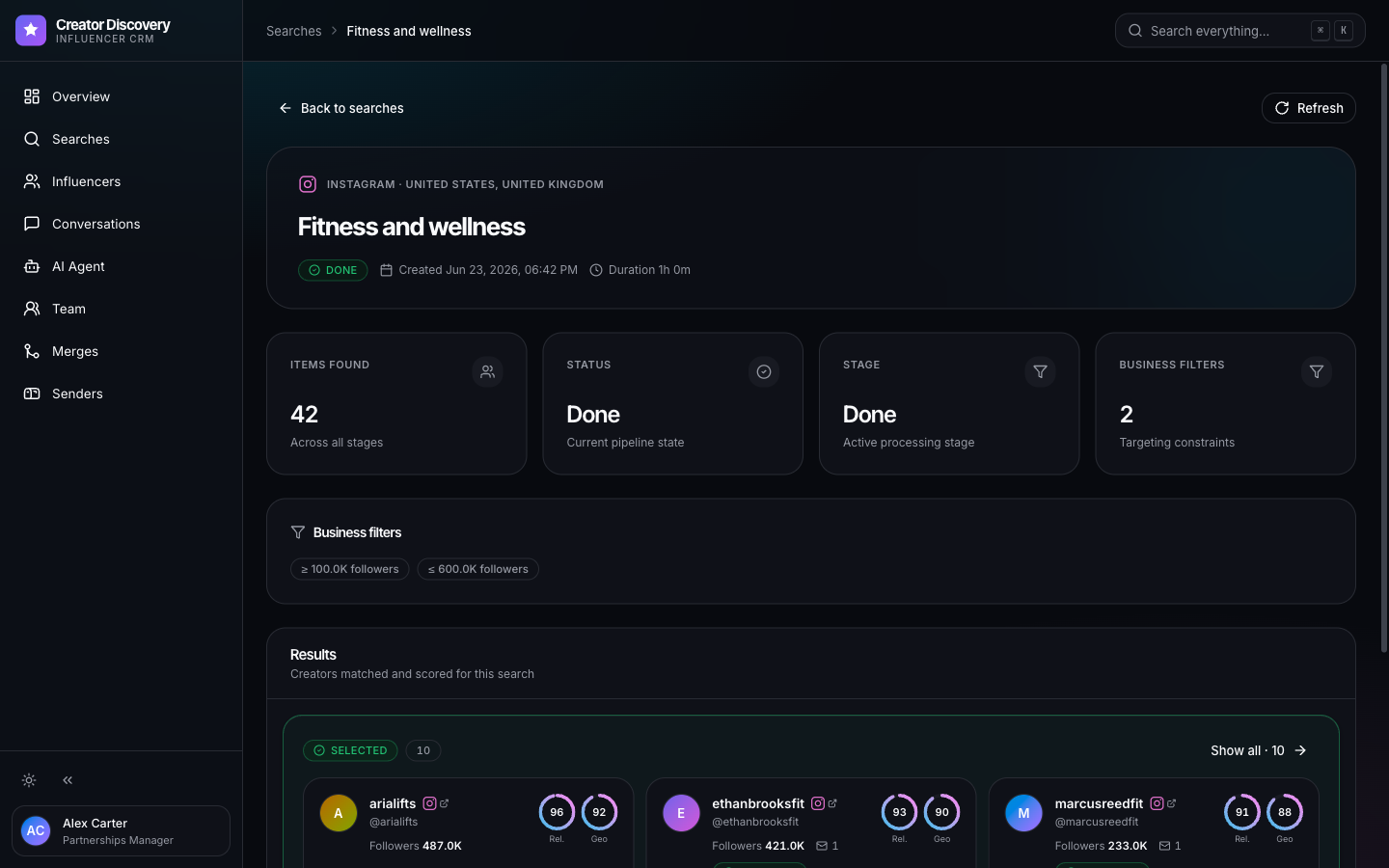Click the Fitness and wellness breadcrumb
The width and height of the screenshot is (1389, 868).
[409, 31]
